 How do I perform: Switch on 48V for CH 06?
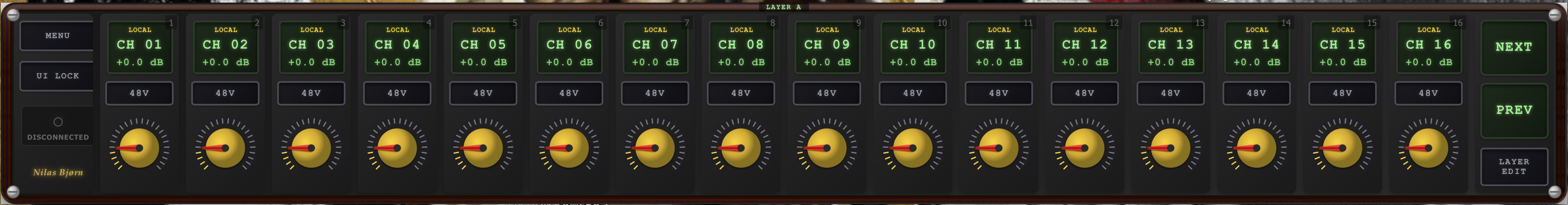click(x=569, y=93)
